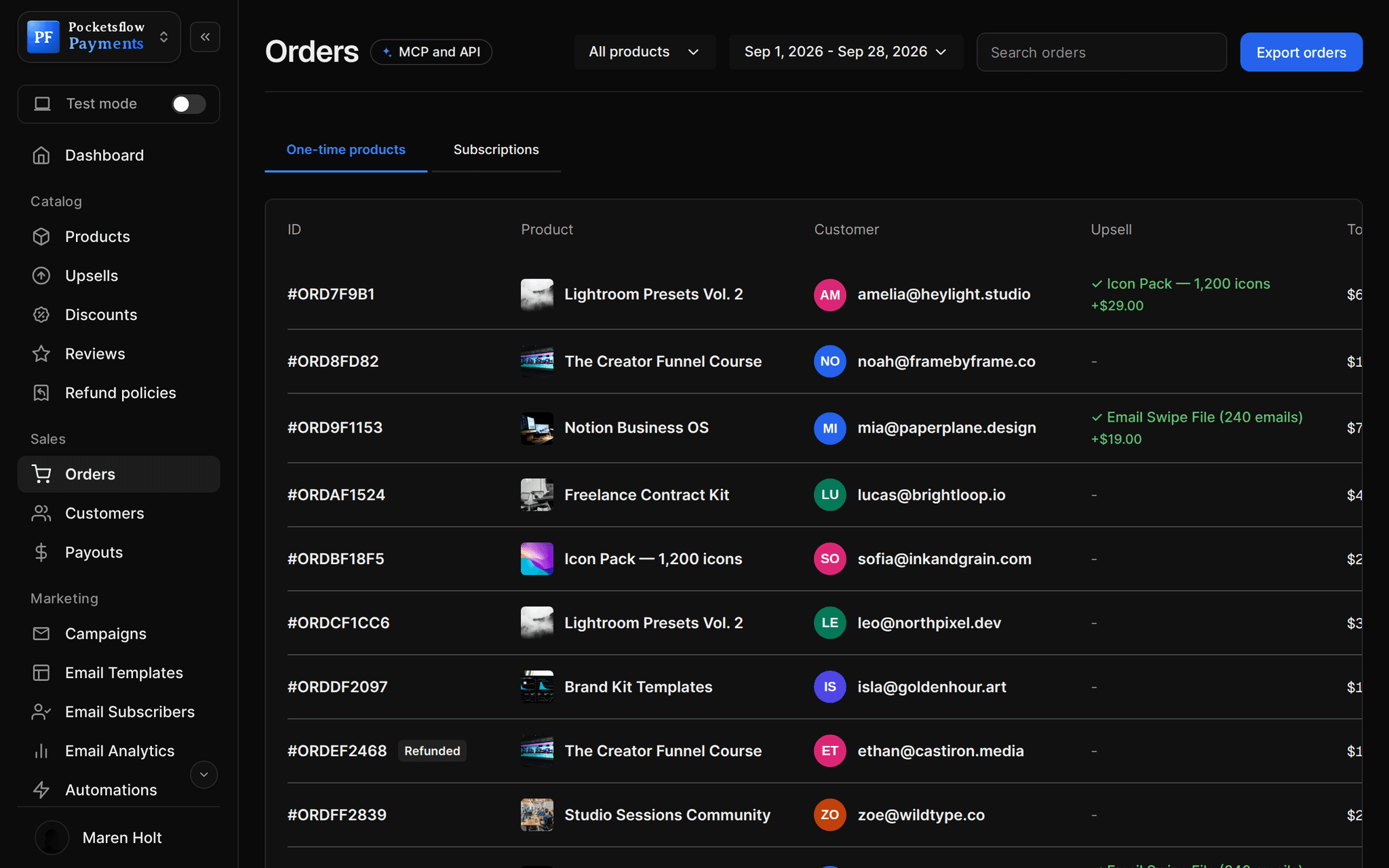The width and height of the screenshot is (1389, 868).
Task: Click customer email noah@framebyframe.co
Action: [x=946, y=361]
